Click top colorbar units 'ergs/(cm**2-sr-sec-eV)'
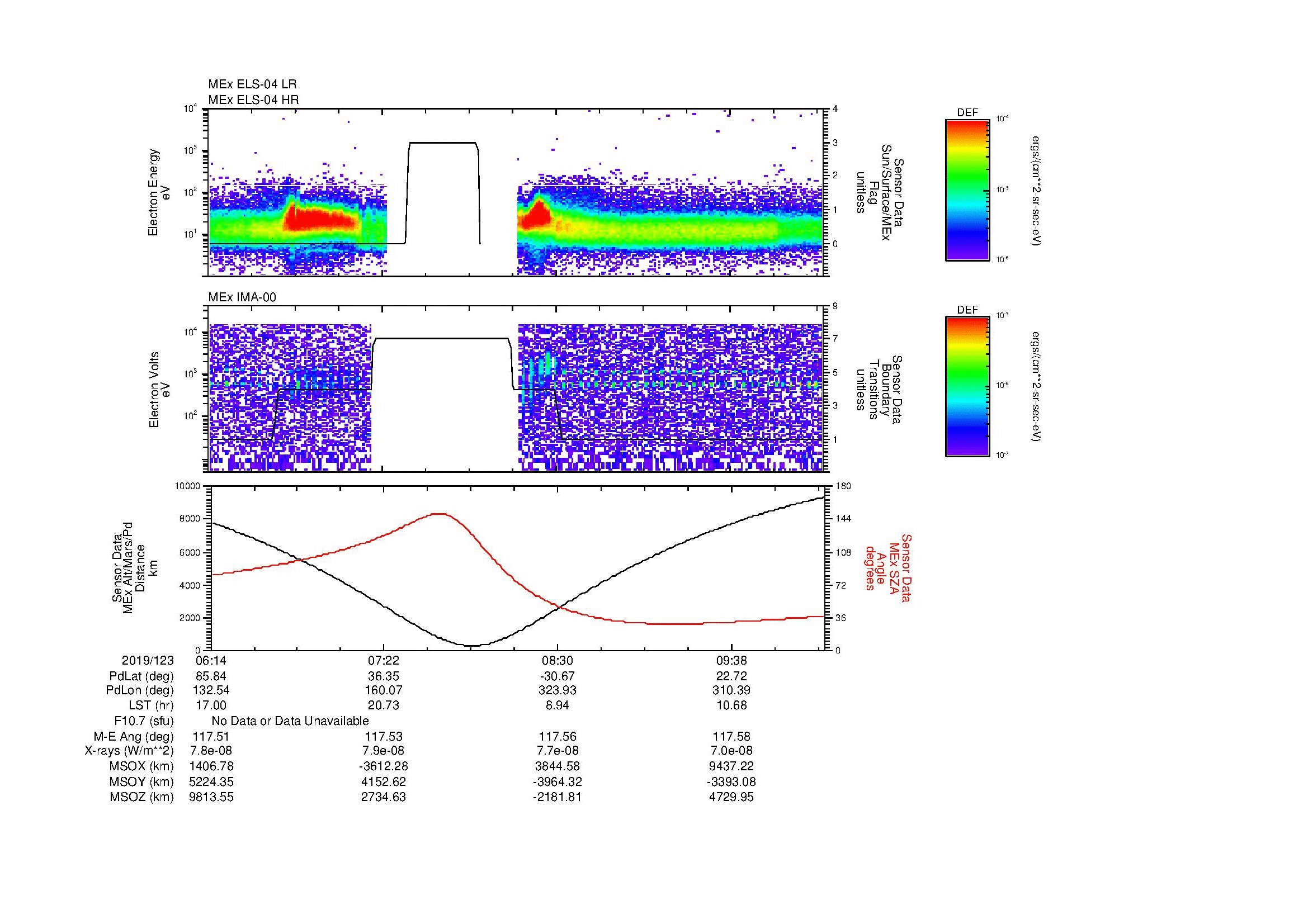The image size is (1308, 924). tap(1037, 190)
